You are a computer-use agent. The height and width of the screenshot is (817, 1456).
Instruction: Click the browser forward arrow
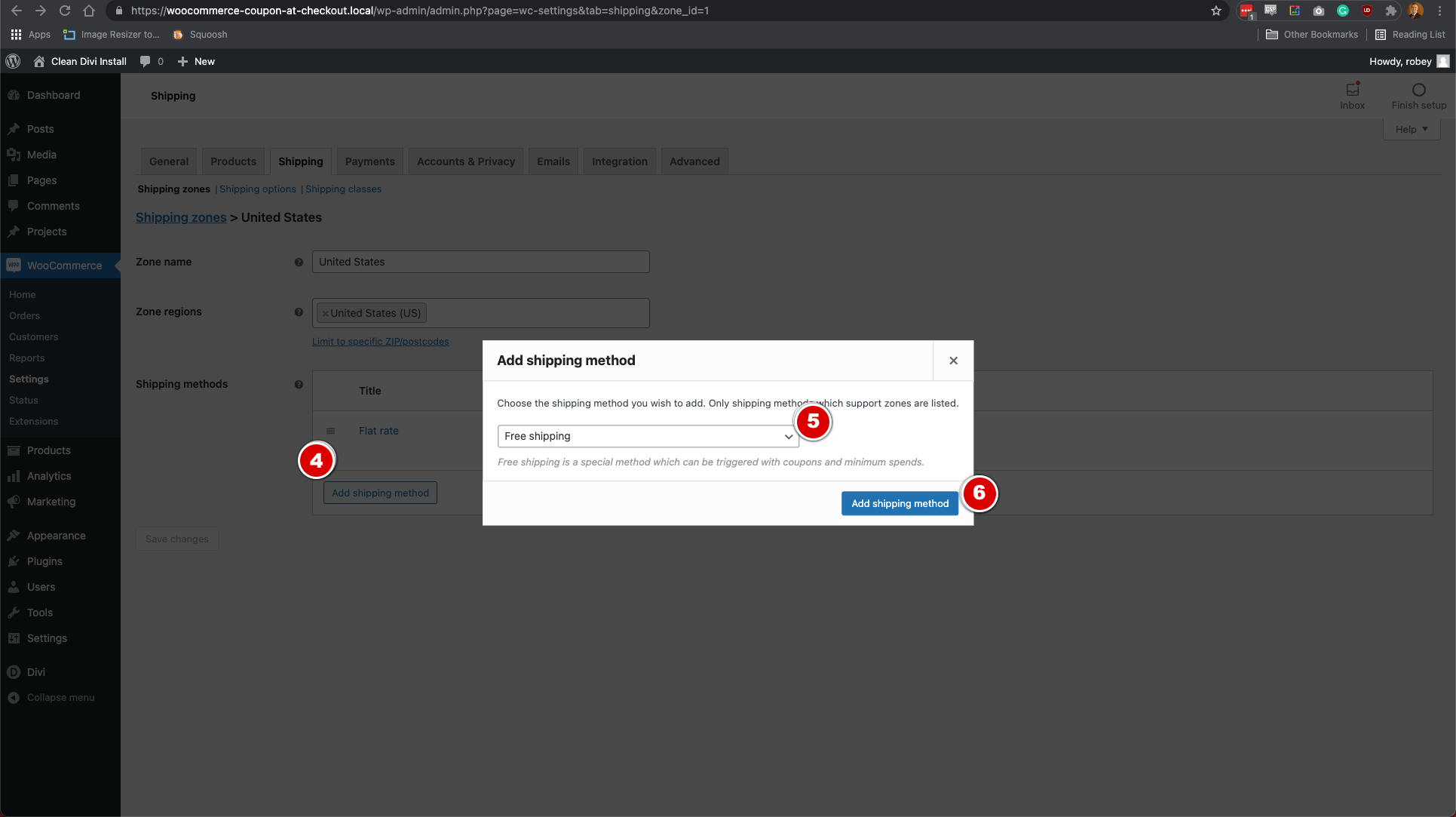(x=41, y=11)
